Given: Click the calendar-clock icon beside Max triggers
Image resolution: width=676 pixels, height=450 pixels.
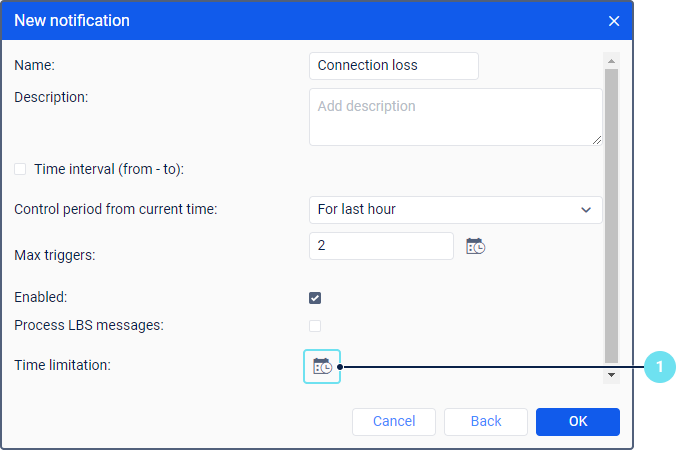Looking at the screenshot, I should 476,246.
